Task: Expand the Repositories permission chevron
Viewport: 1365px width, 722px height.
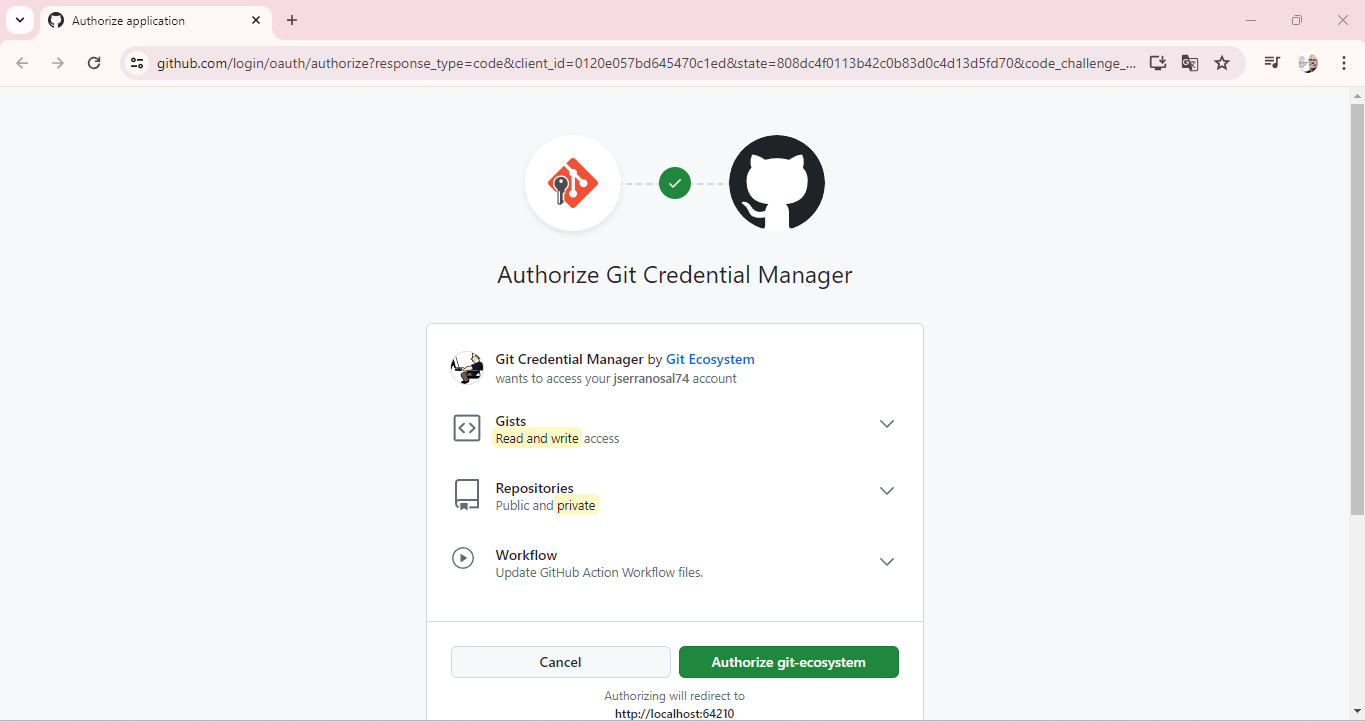Action: tap(887, 491)
